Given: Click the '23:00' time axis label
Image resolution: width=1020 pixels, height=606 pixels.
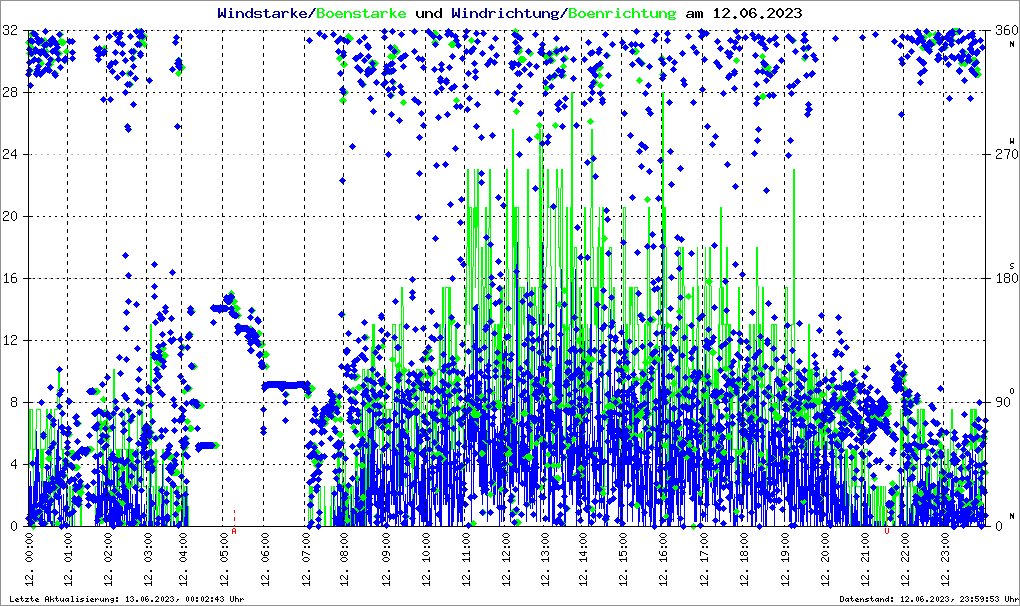Looking at the screenshot, I should 946,549.
